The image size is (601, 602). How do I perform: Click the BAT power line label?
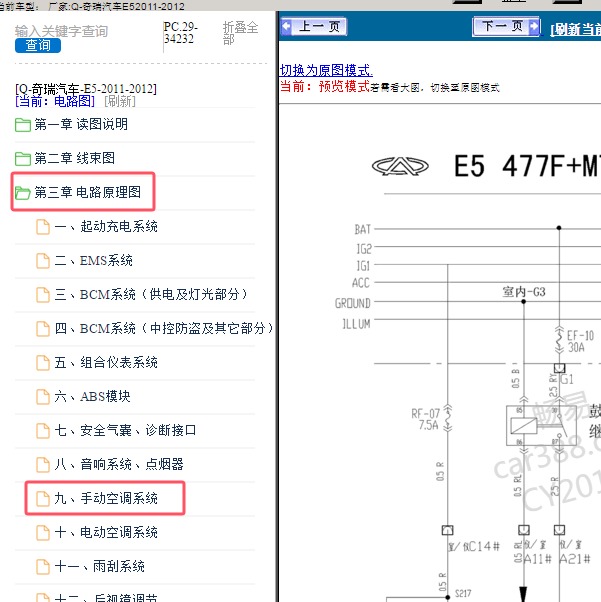coord(363,229)
